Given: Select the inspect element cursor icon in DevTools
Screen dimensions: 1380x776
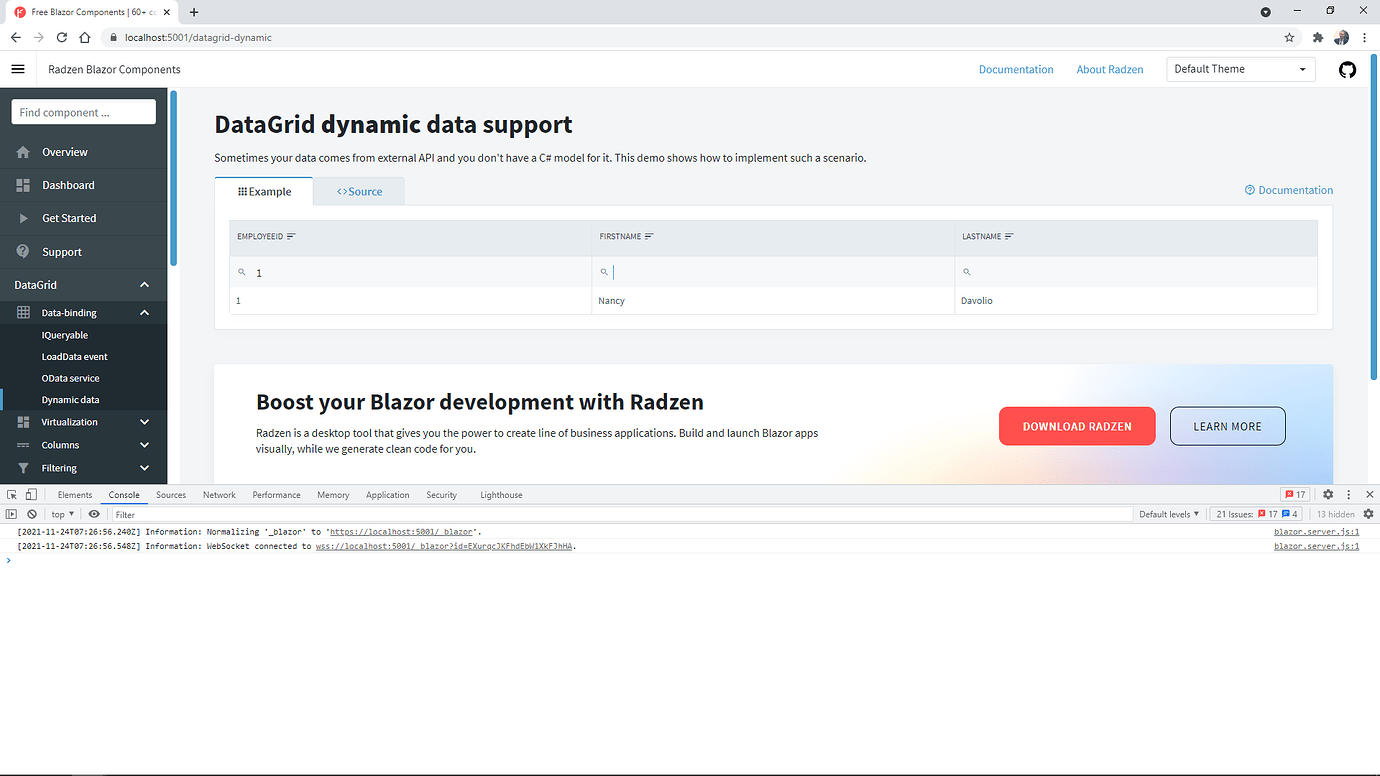Looking at the screenshot, I should click(x=11, y=494).
